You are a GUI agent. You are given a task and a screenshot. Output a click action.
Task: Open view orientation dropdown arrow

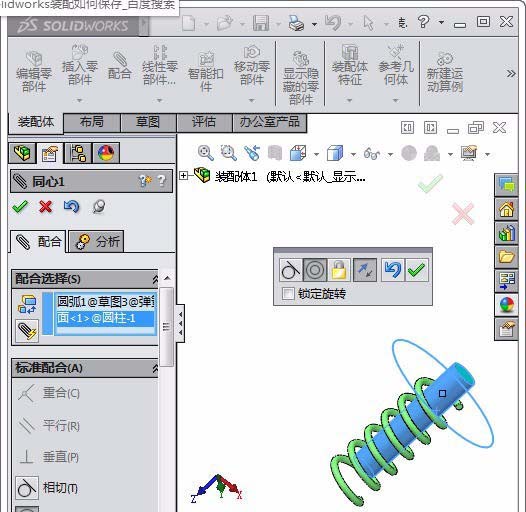pyautogui.click(x=316, y=154)
